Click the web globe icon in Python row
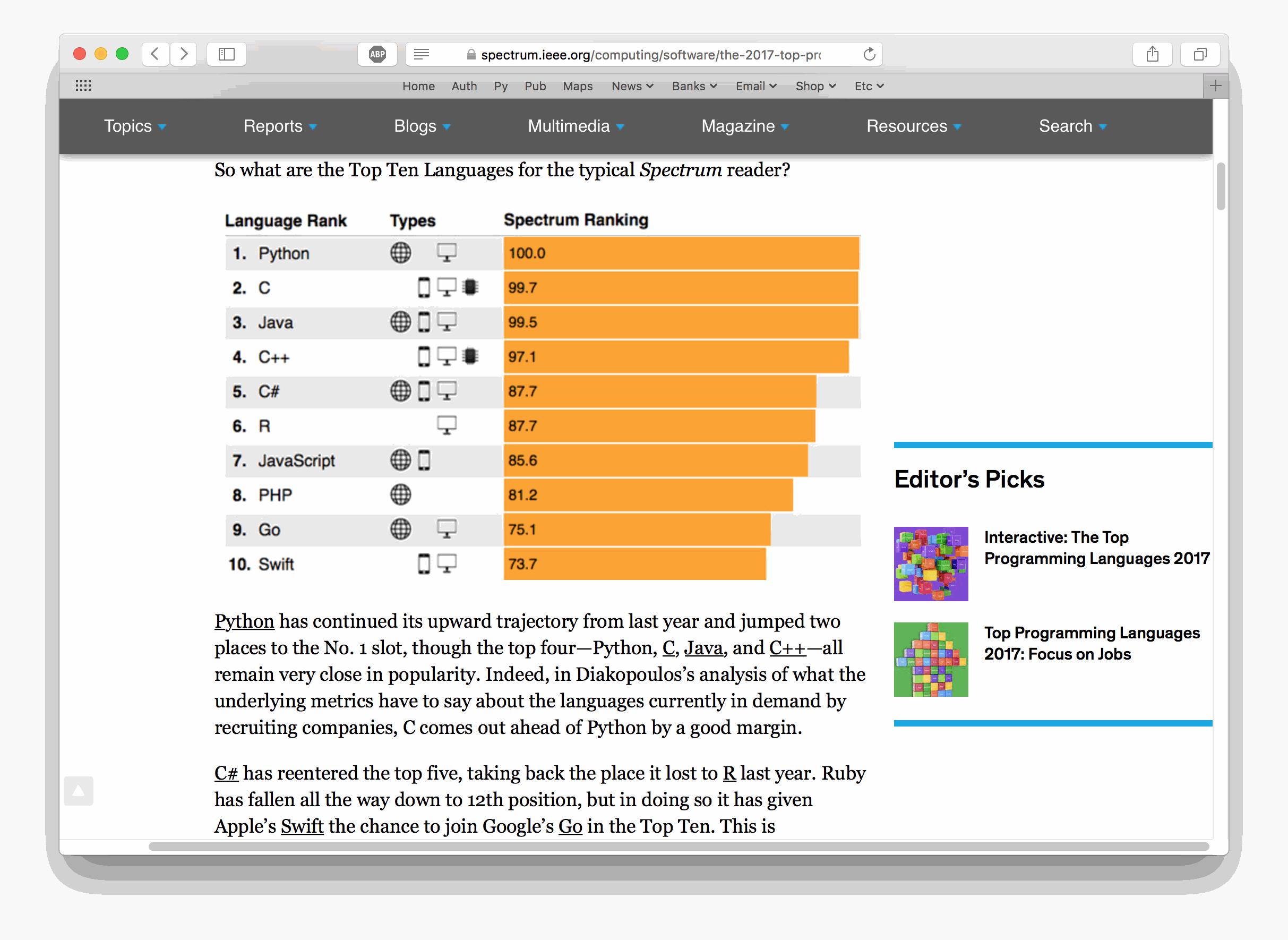This screenshot has width=1288, height=940. click(400, 253)
